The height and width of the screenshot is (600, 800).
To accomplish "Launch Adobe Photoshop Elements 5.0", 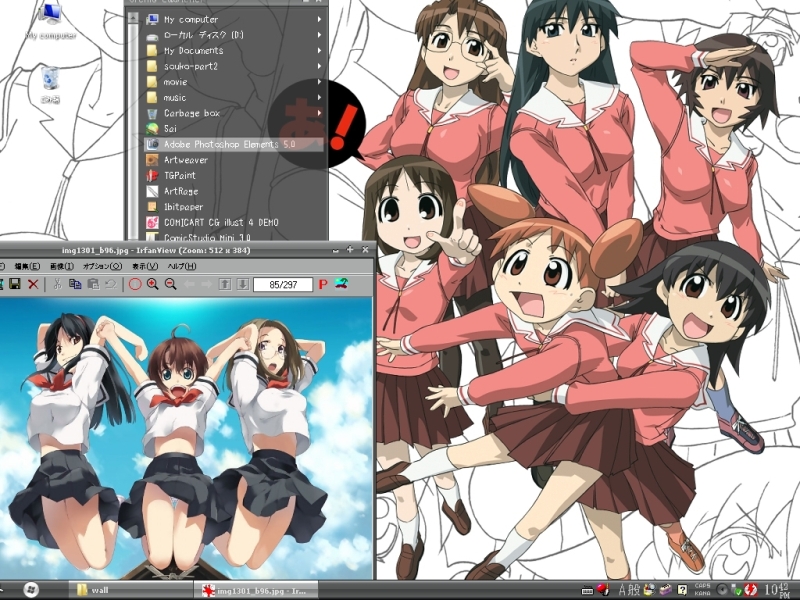I will tap(234, 144).
